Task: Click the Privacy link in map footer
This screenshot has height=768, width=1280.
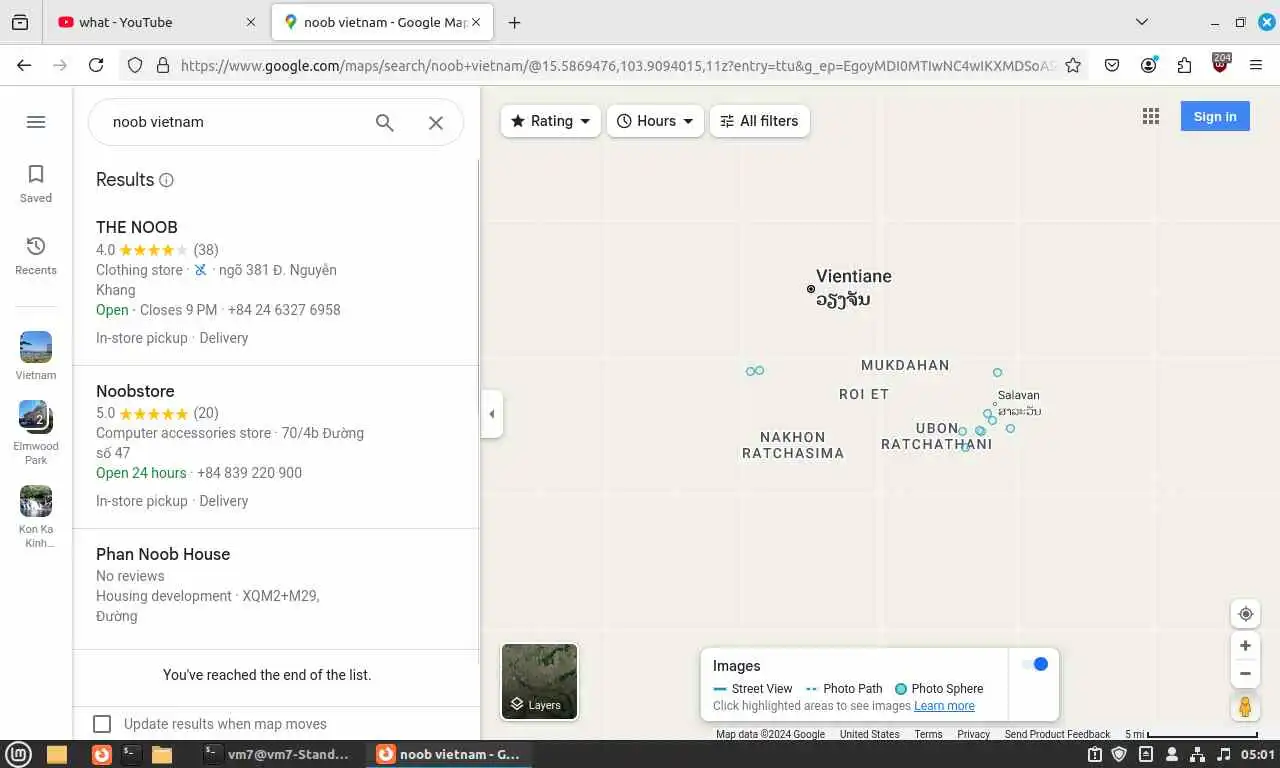Action: pyautogui.click(x=973, y=734)
